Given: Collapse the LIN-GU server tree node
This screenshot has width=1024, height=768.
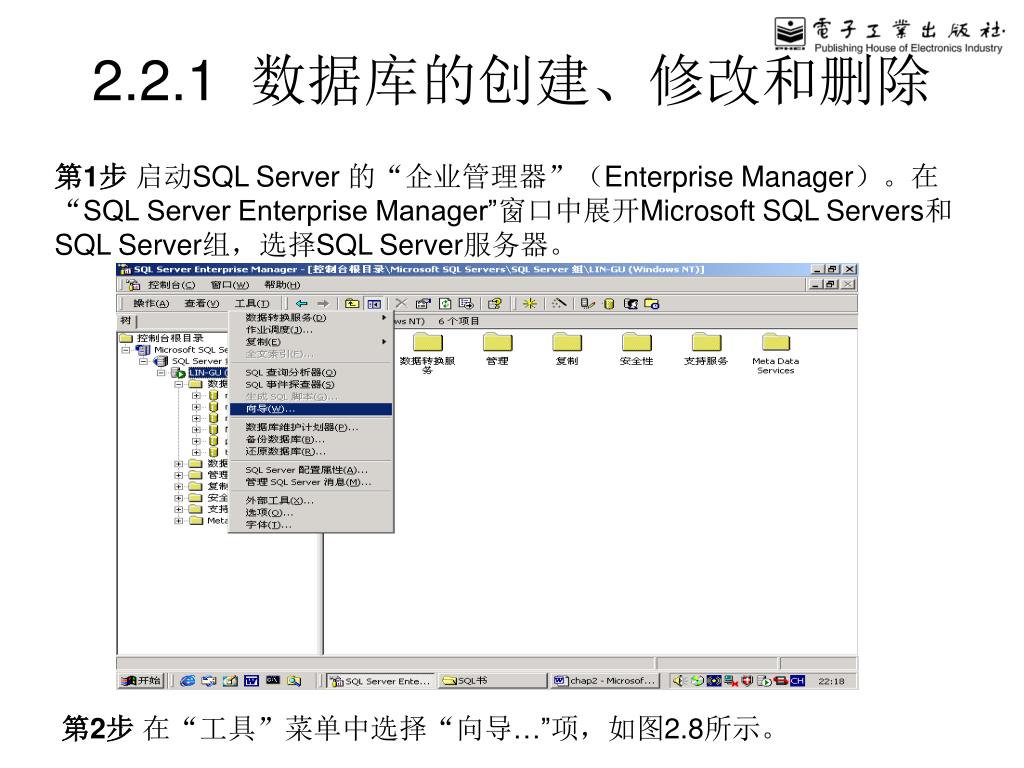Looking at the screenshot, I should [x=161, y=373].
